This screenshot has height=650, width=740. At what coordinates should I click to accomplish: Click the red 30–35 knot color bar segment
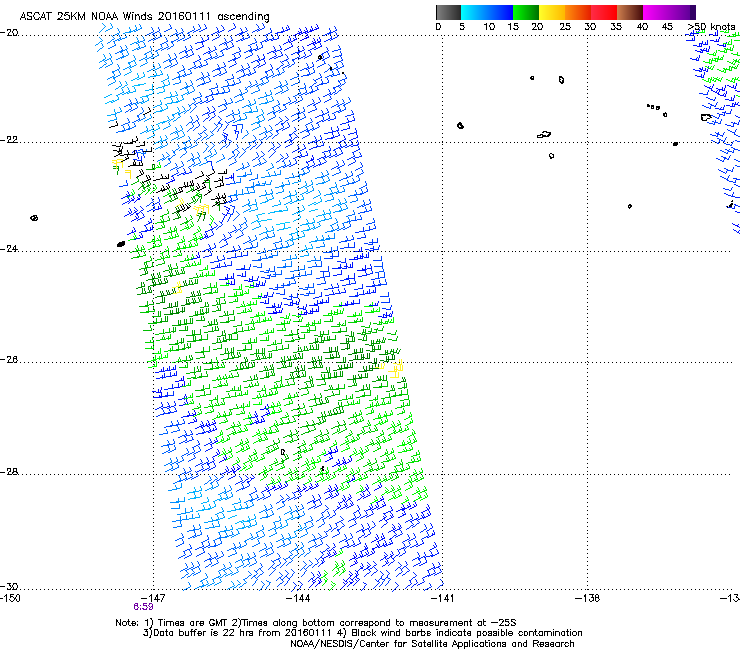604,12
